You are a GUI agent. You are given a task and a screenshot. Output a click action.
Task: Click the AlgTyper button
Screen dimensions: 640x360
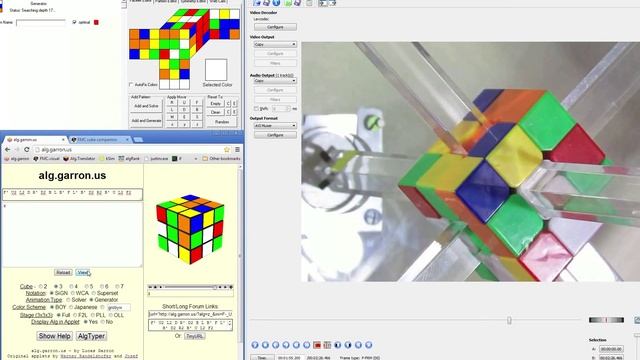coord(91,336)
